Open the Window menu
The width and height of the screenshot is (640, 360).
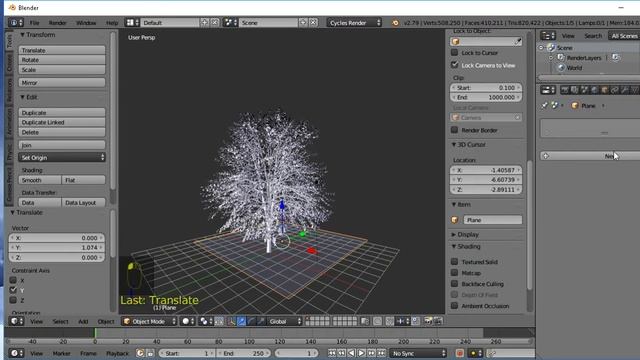click(x=86, y=23)
